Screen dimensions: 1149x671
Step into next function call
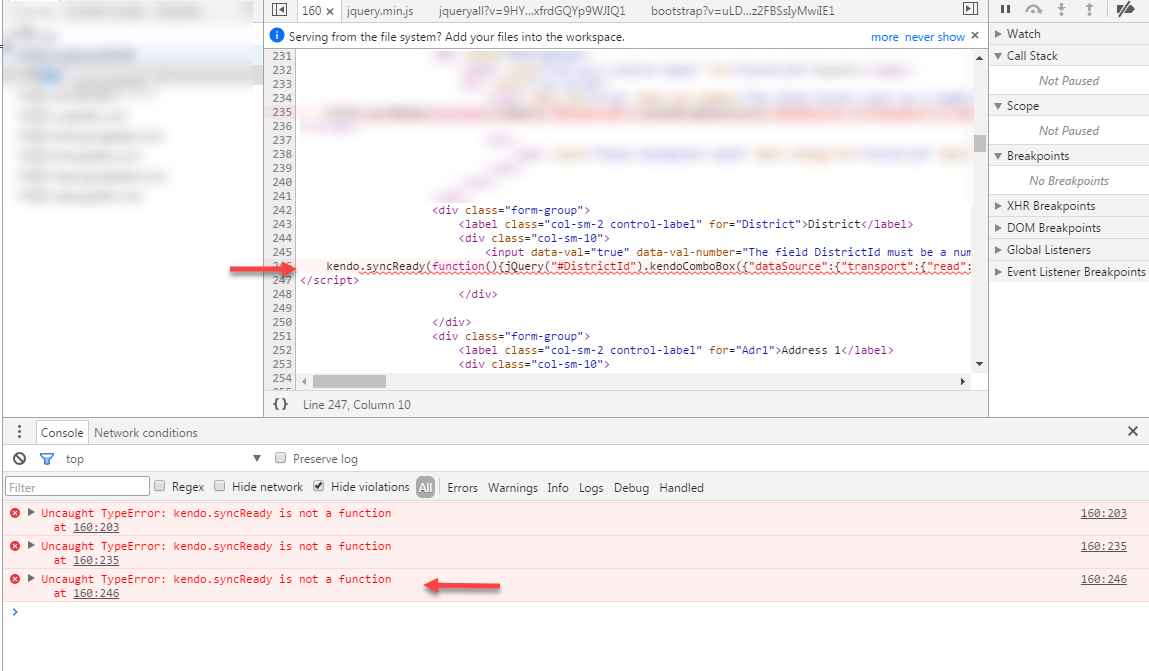click(x=1061, y=10)
